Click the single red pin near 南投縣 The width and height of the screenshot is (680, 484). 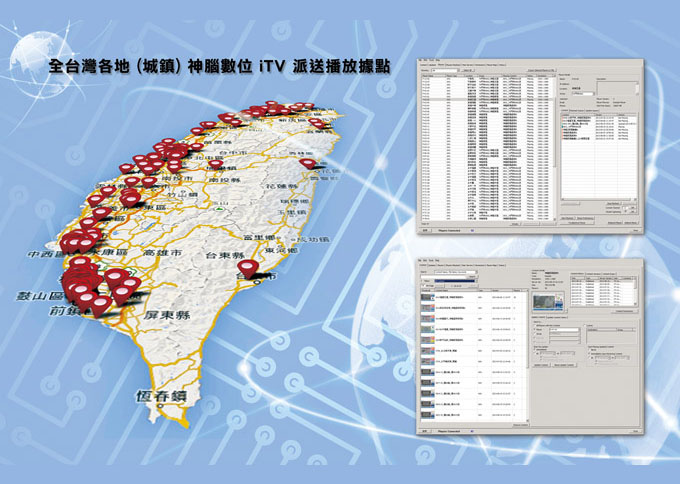[216, 164]
